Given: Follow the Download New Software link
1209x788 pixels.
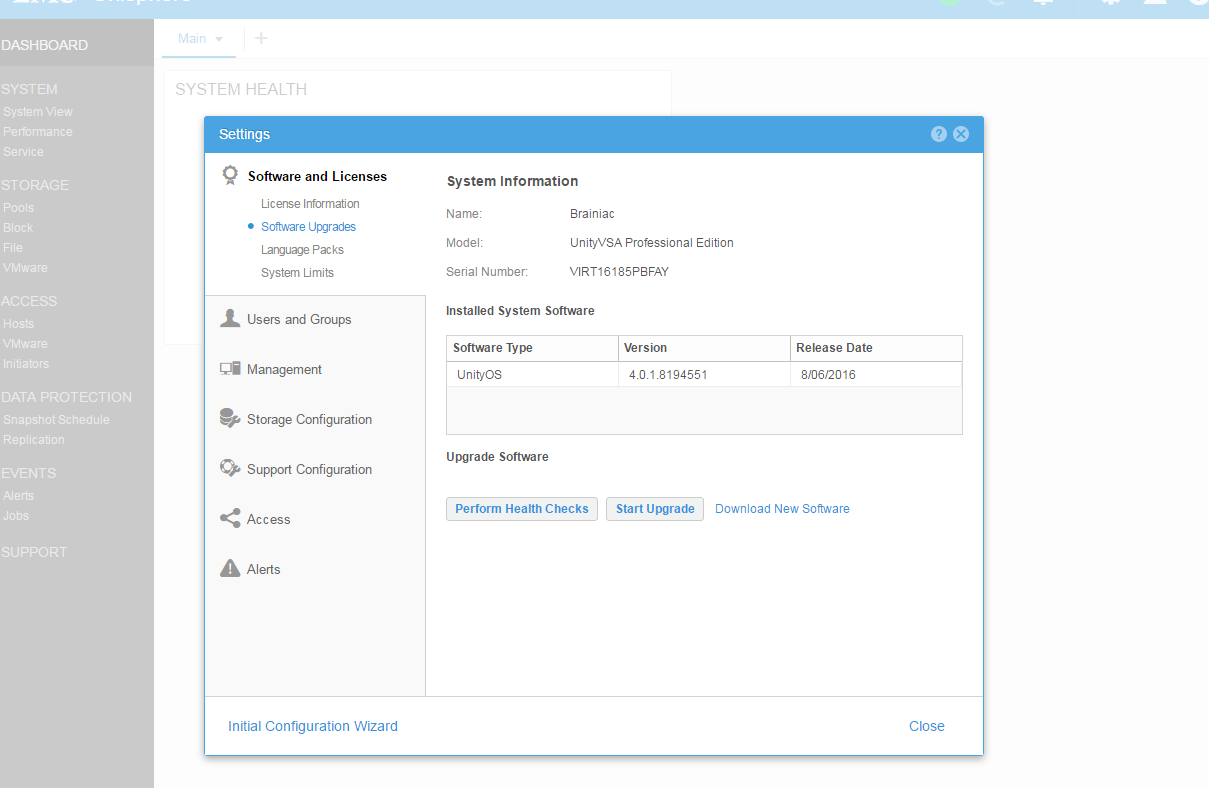Looking at the screenshot, I should click(782, 509).
